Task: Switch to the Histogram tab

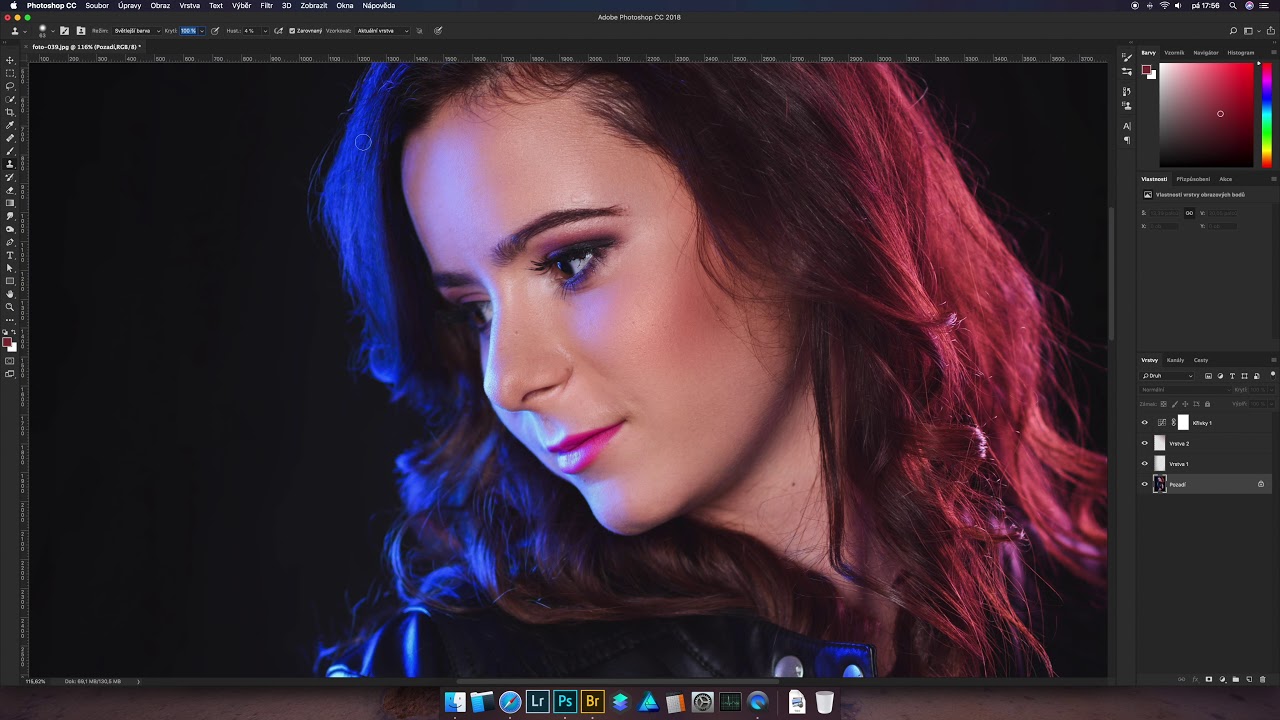Action: [x=1241, y=53]
